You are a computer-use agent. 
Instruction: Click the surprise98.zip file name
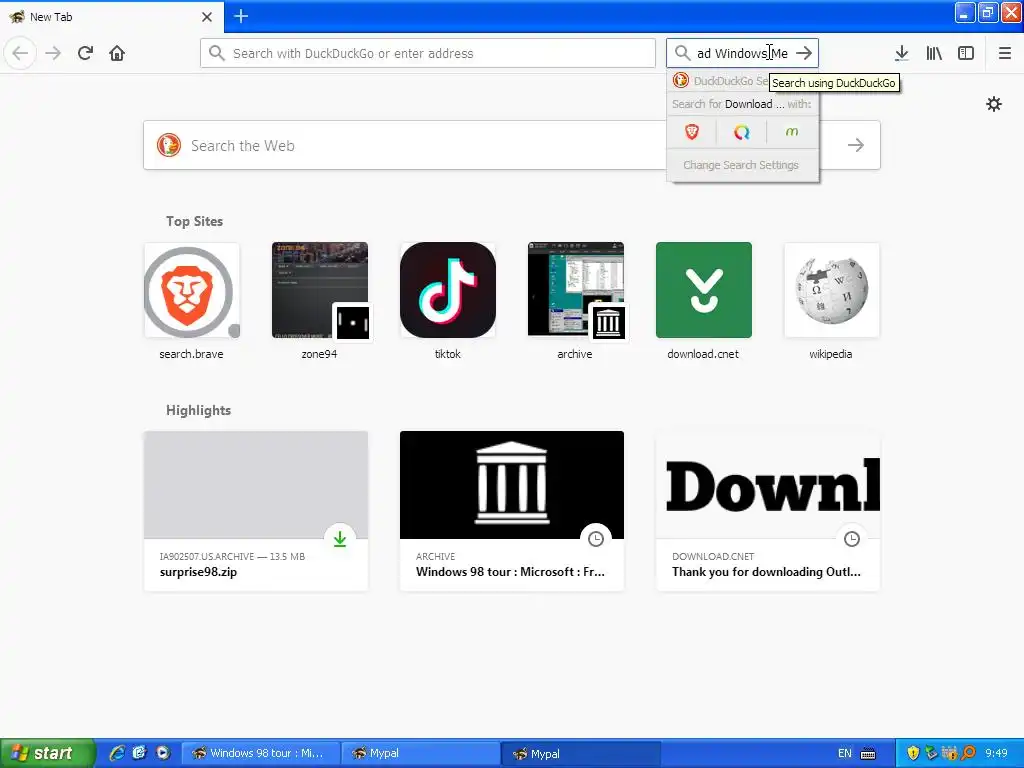point(199,572)
